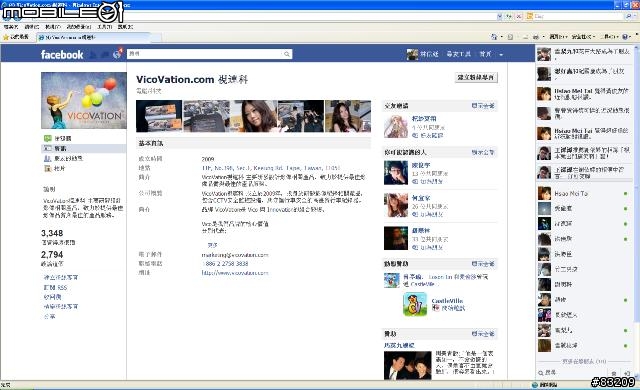Click the VicoVation page profile picture
640x390 pixels.
[84, 100]
